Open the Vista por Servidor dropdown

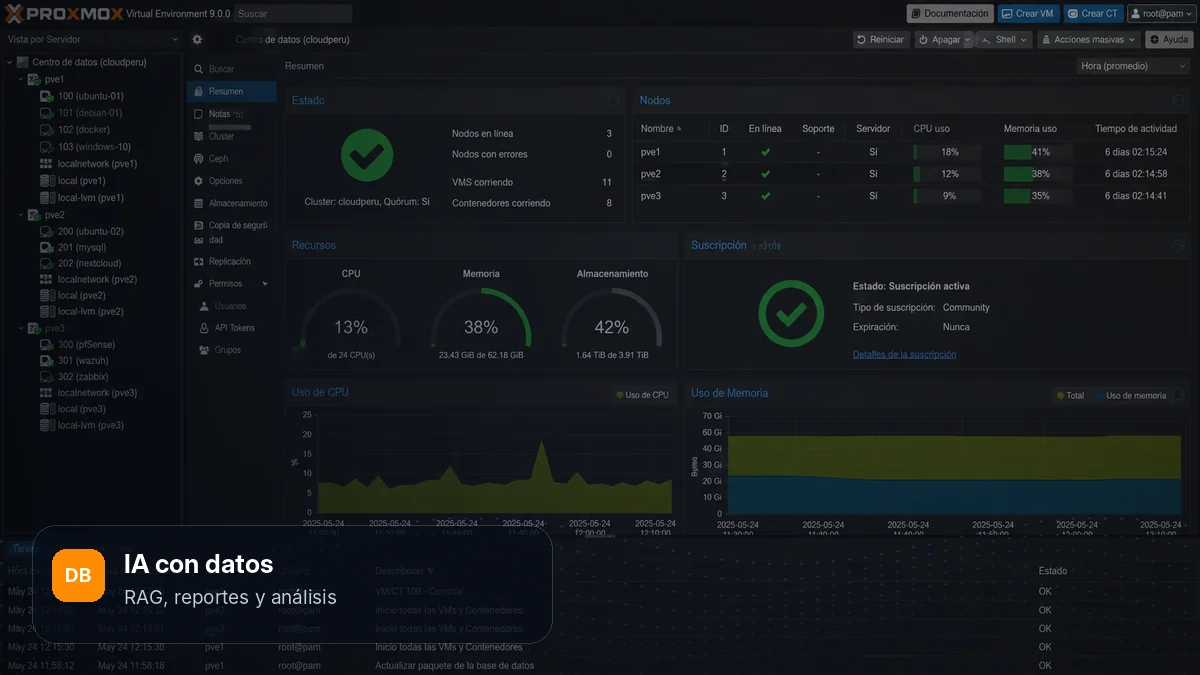point(92,39)
